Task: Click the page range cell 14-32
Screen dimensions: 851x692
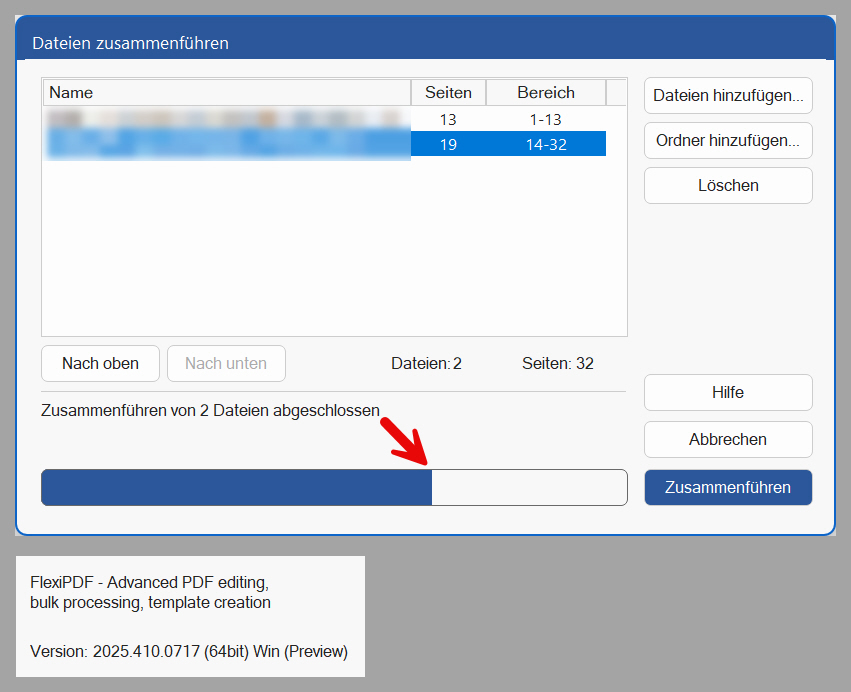Action: [x=546, y=144]
